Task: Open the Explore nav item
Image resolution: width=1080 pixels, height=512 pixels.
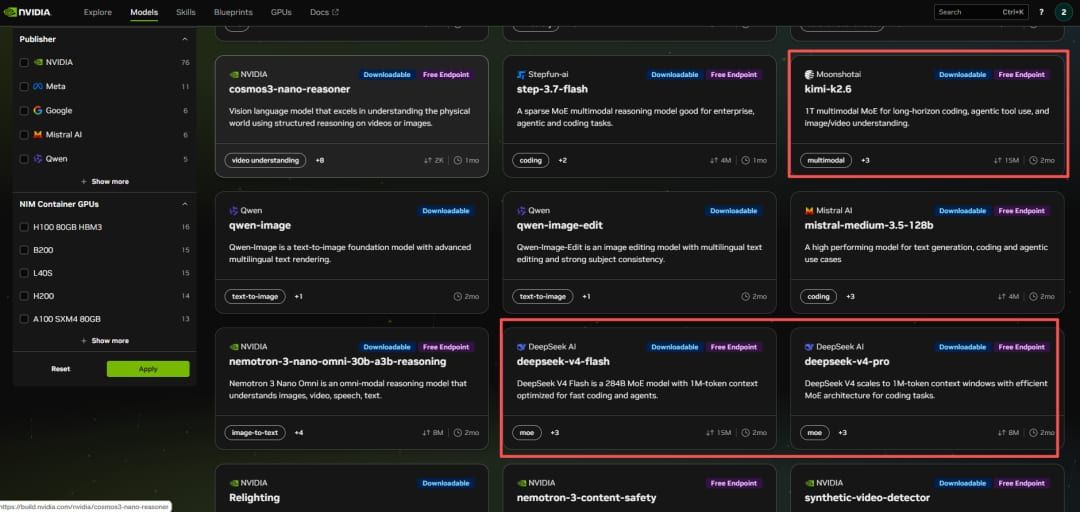Action: pyautogui.click(x=97, y=12)
